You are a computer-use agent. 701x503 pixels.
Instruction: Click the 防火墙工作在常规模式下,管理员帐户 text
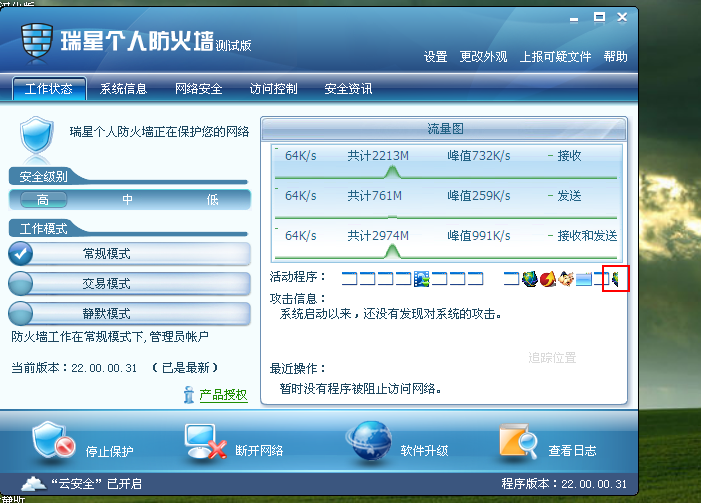pos(110,336)
